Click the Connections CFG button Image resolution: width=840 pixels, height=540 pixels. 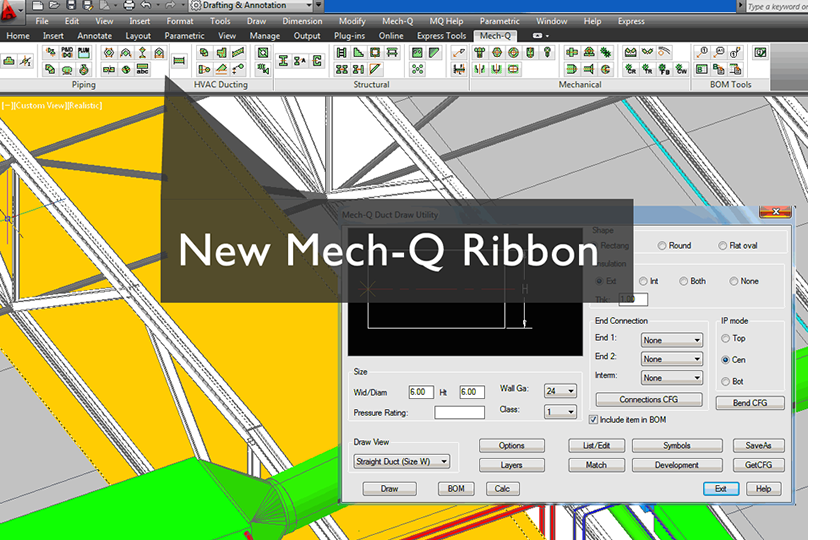pyautogui.click(x=649, y=400)
